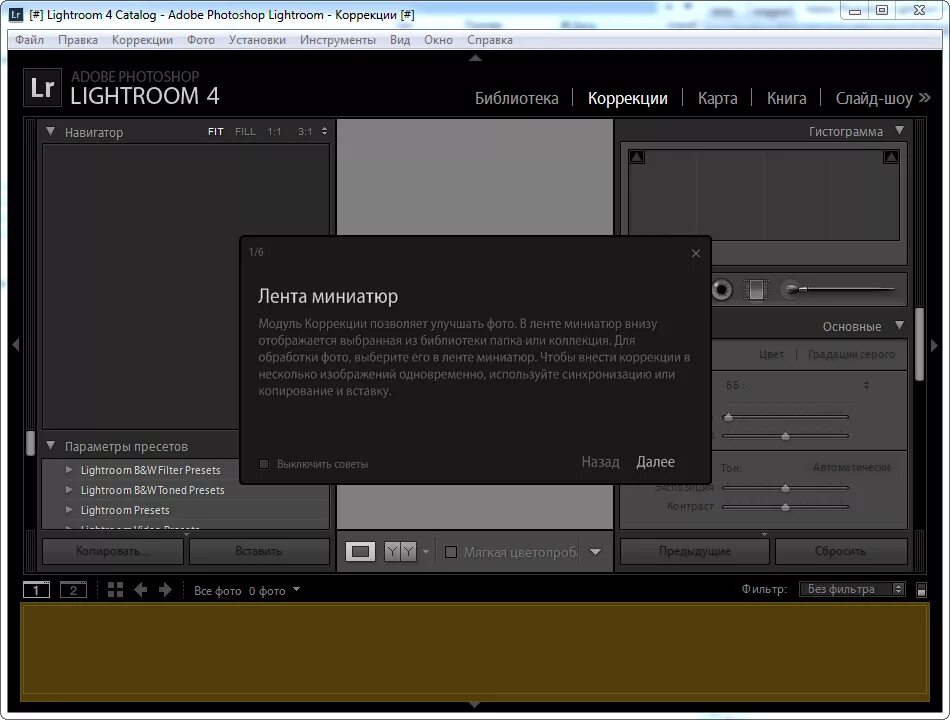Open grid view from filmstrip bar
Screen dimensions: 950x720
(115, 590)
